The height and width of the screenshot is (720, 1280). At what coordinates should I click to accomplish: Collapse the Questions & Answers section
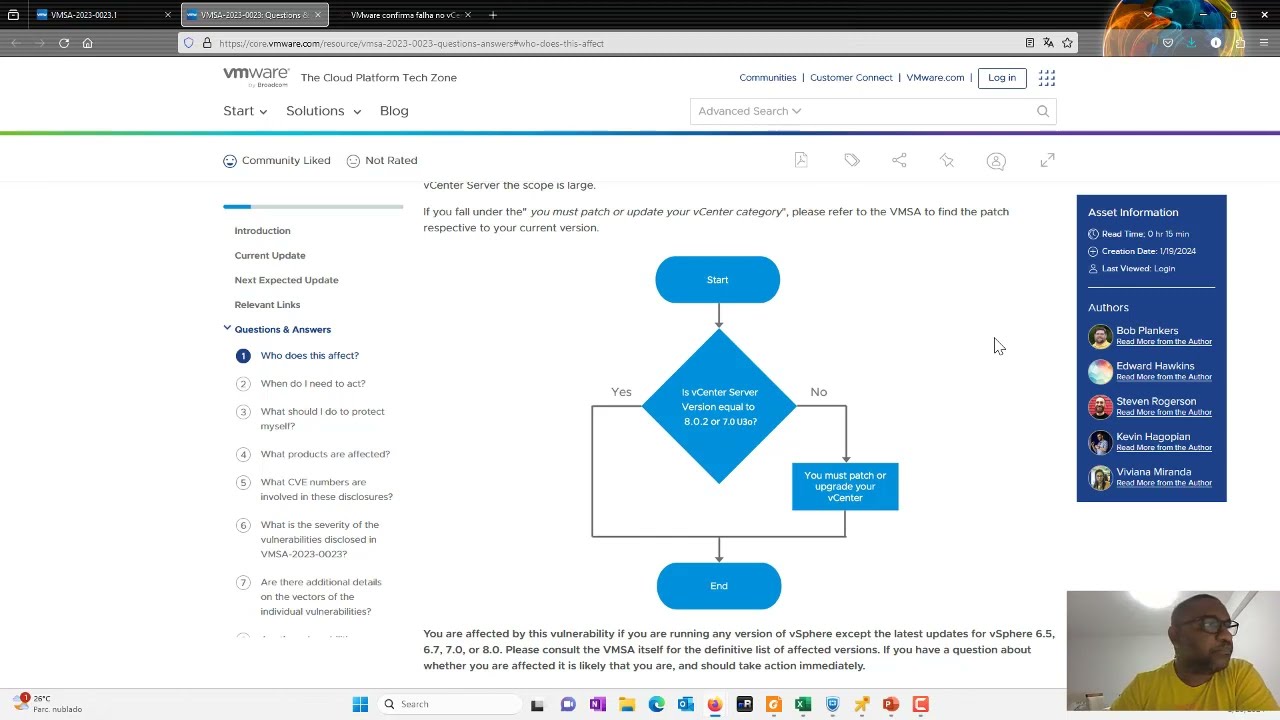(x=227, y=329)
